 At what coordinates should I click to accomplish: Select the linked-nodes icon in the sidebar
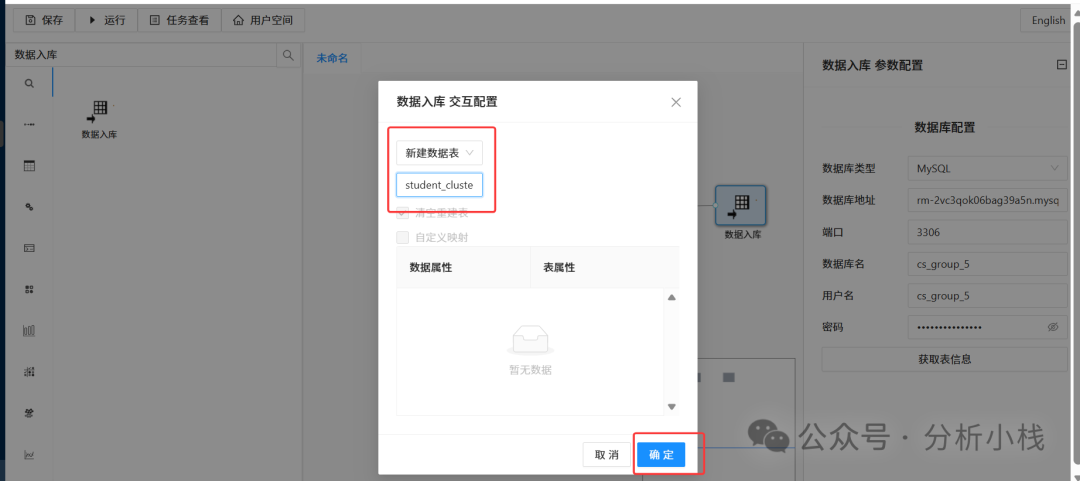pyautogui.click(x=29, y=207)
